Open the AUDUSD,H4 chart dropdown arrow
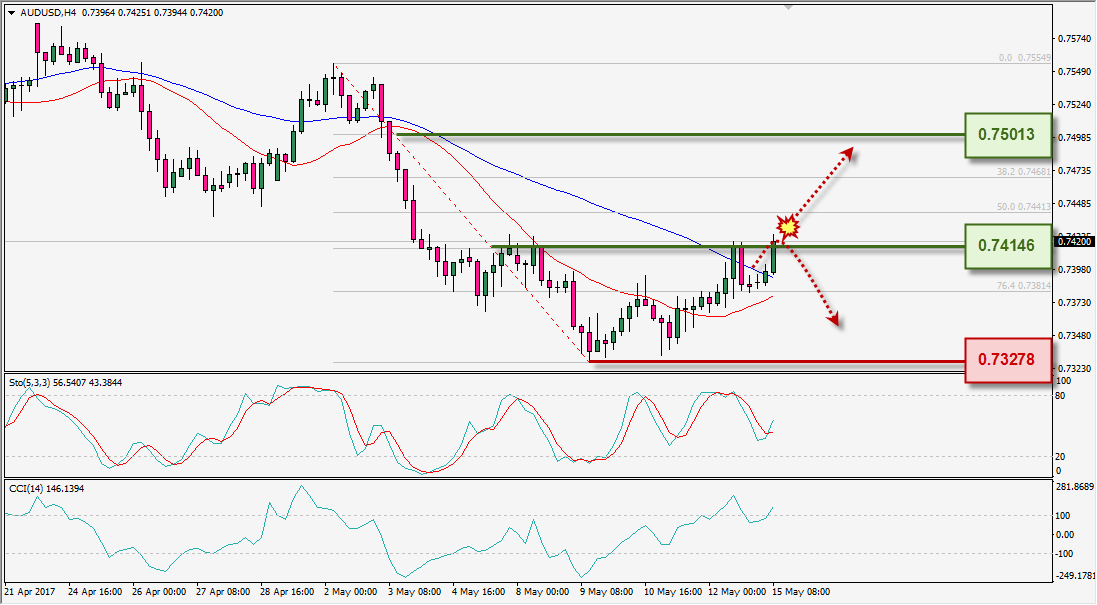1097x605 pixels. [12, 13]
